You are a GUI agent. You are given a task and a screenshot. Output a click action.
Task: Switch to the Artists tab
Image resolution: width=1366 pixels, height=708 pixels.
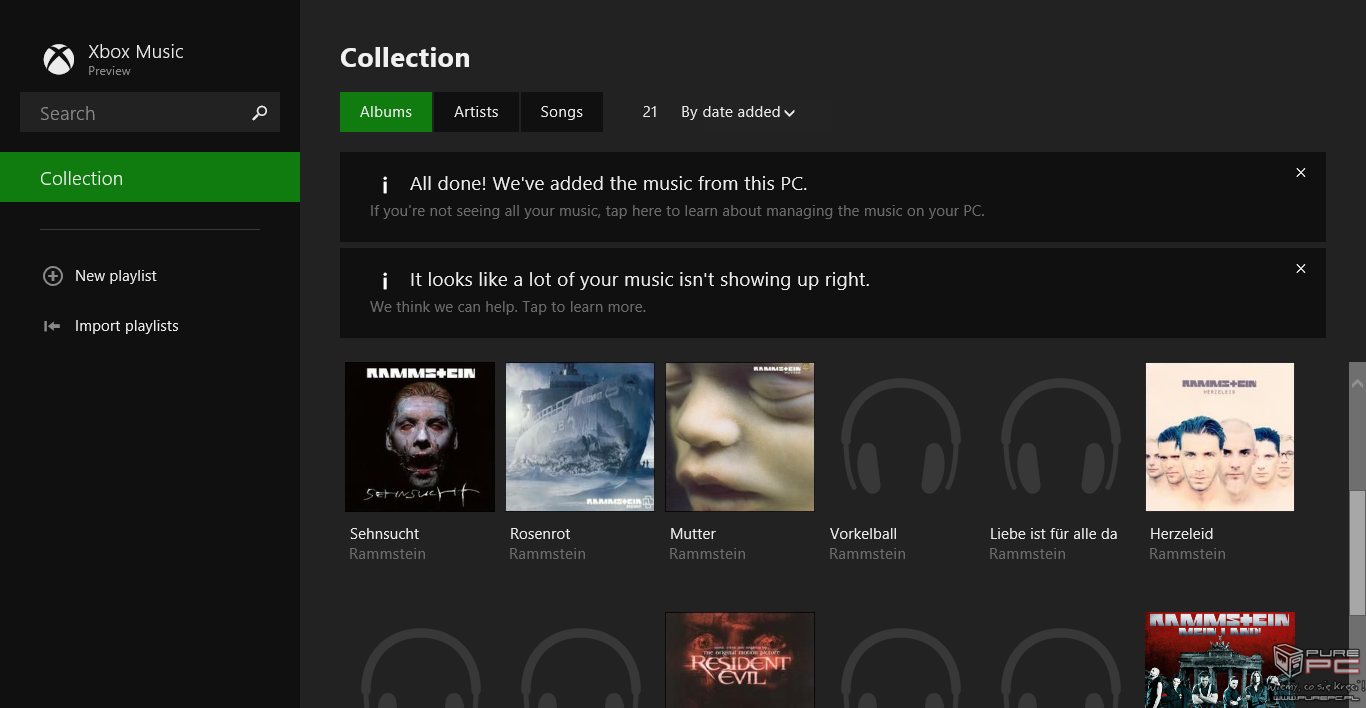point(476,112)
